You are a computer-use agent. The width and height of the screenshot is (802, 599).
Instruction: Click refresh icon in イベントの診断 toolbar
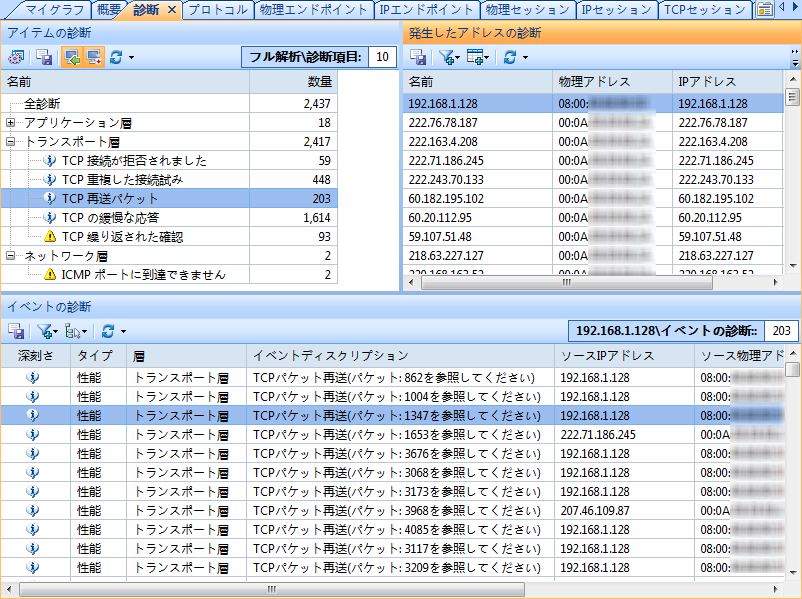[x=108, y=330]
